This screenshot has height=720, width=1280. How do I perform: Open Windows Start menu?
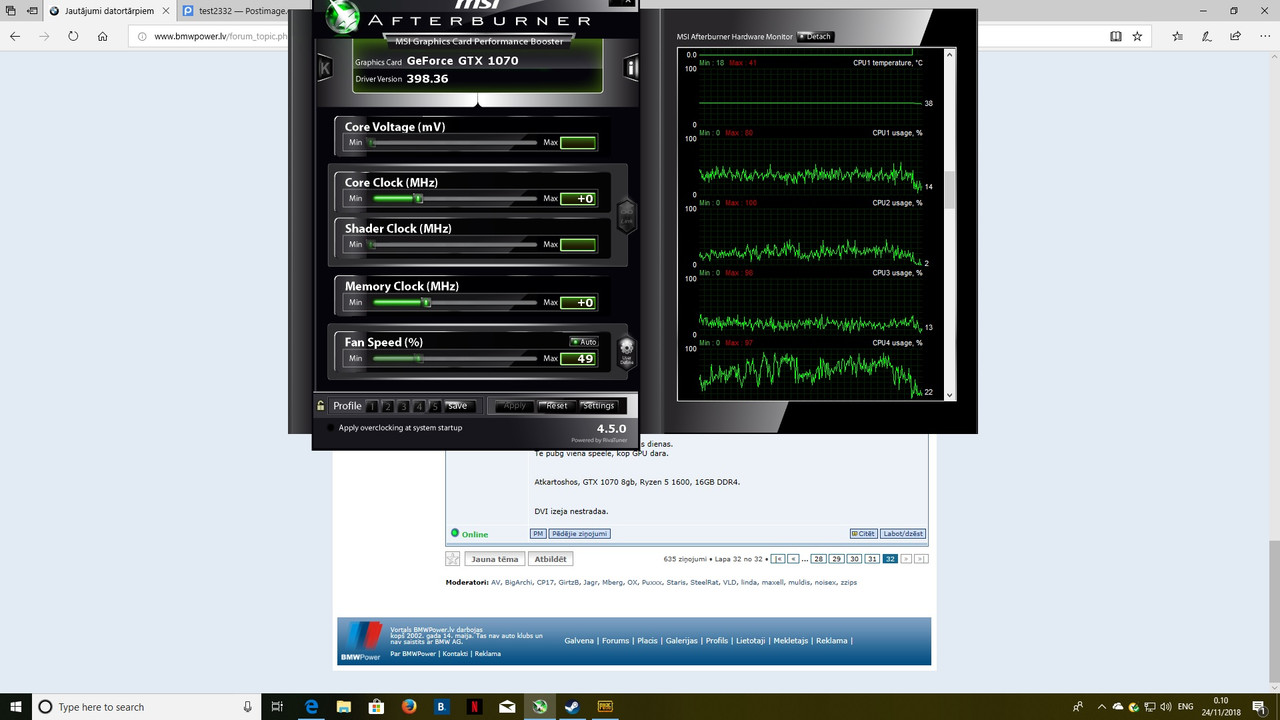16,707
